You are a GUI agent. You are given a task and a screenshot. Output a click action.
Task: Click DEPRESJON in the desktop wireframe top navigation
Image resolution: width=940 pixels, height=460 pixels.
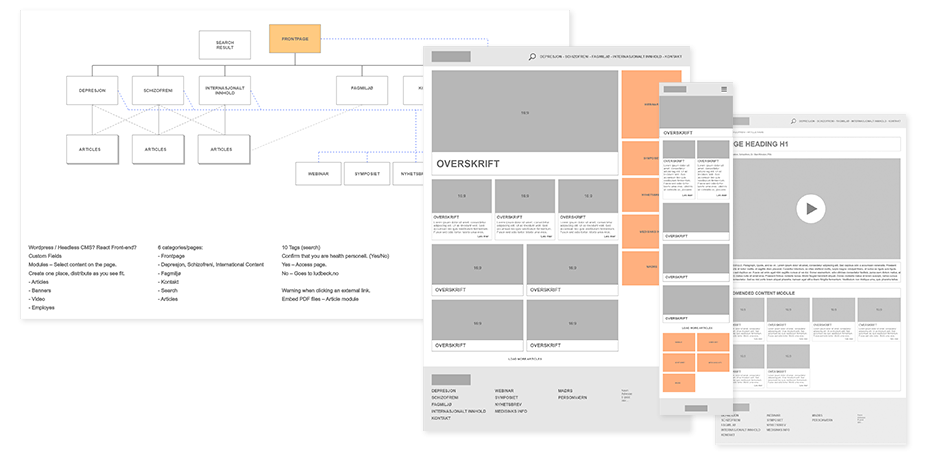pos(551,57)
